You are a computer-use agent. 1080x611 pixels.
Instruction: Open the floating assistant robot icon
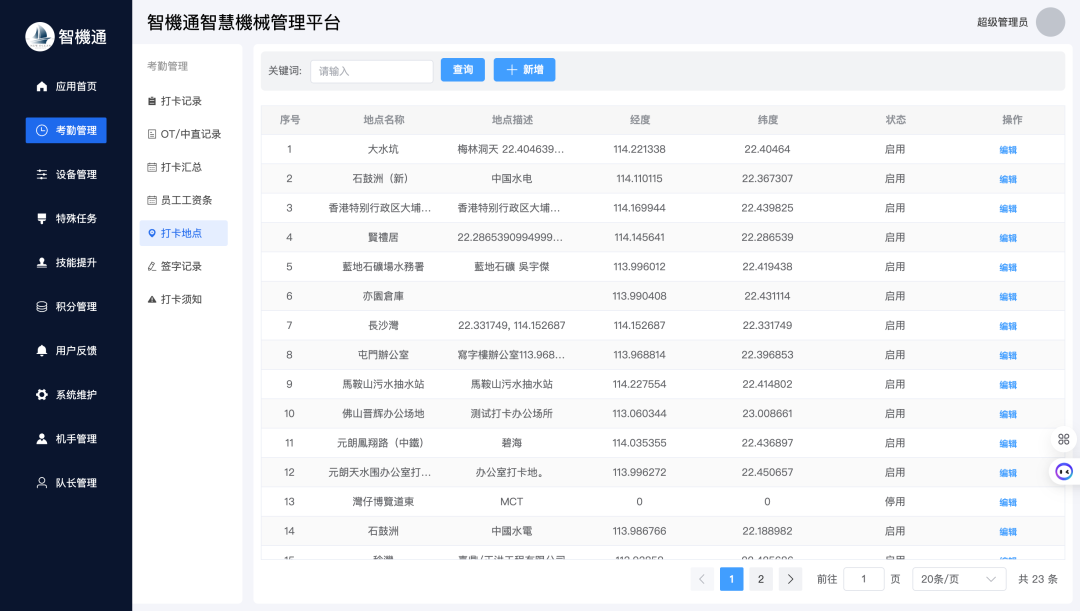(1064, 472)
